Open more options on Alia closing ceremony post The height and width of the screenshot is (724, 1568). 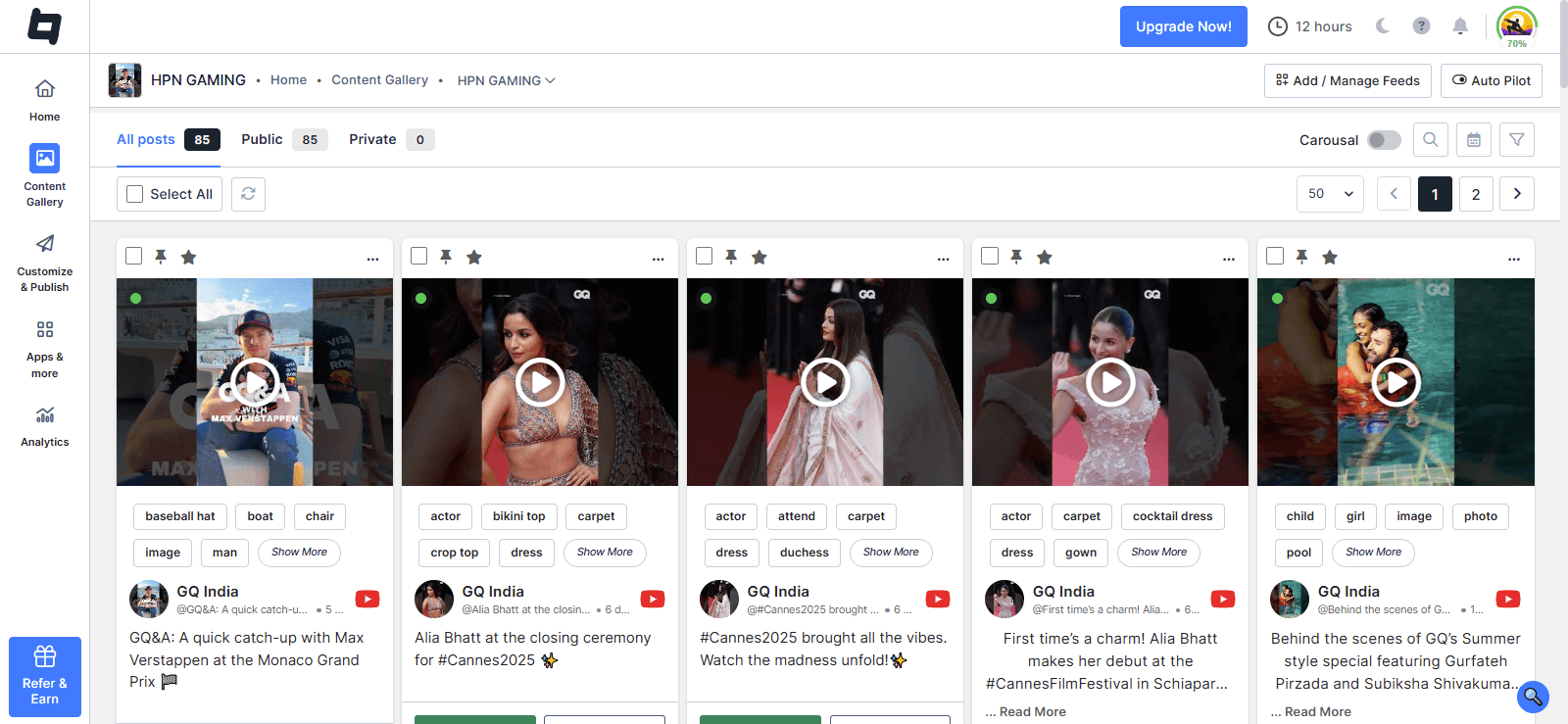[659, 259]
